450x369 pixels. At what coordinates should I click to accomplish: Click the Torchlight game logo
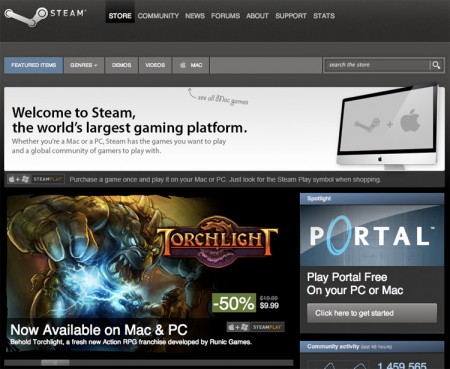(217, 242)
